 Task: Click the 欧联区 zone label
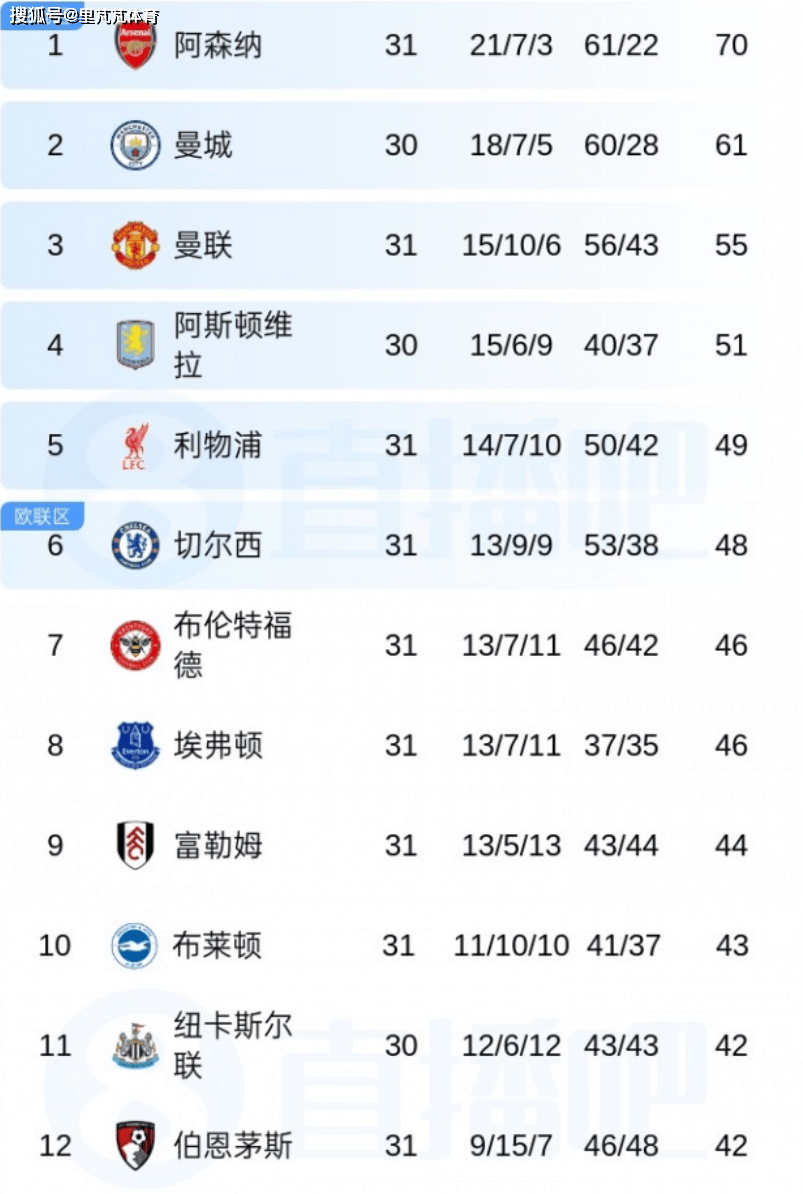[42, 516]
